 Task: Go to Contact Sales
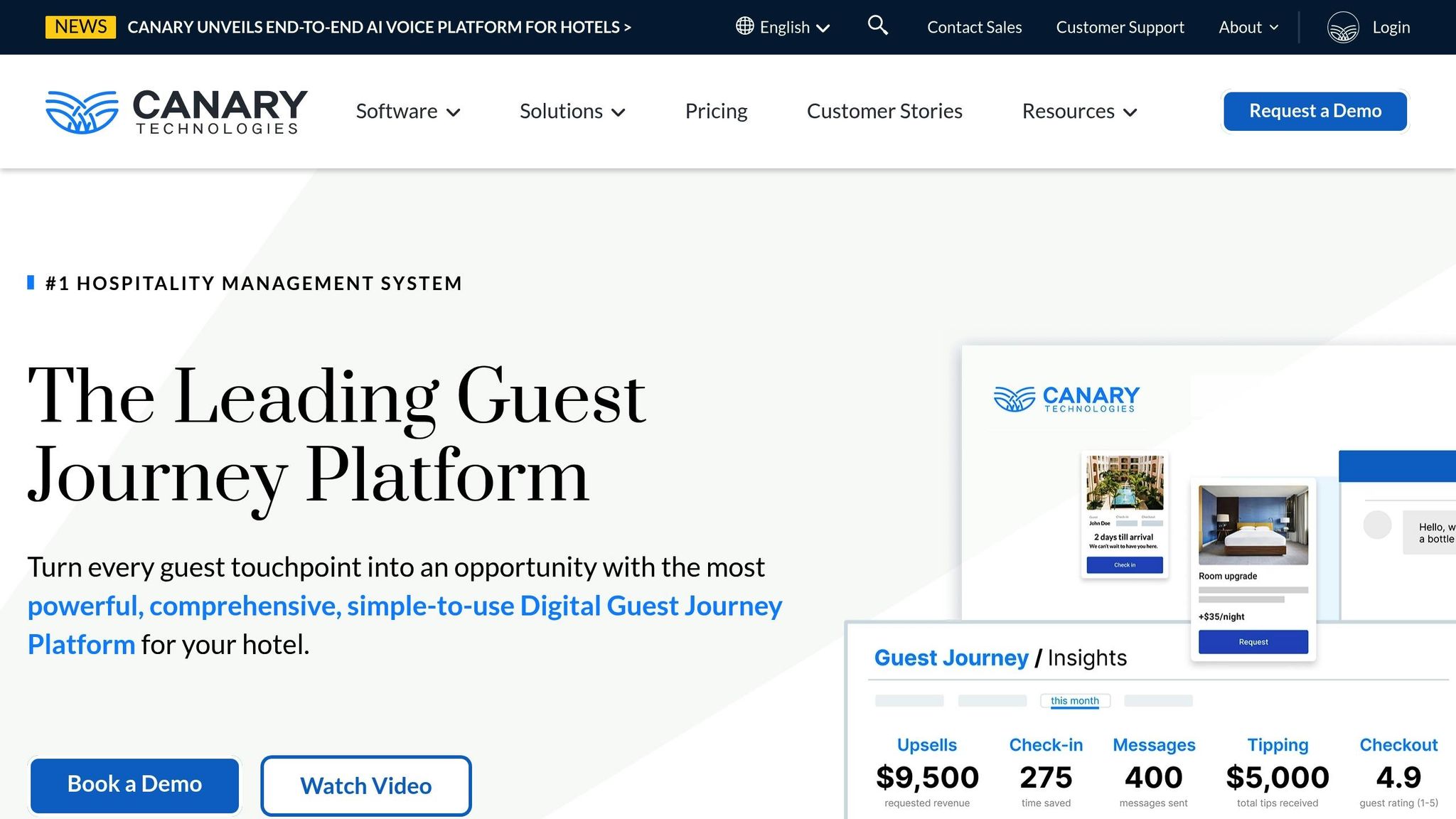[x=974, y=27]
